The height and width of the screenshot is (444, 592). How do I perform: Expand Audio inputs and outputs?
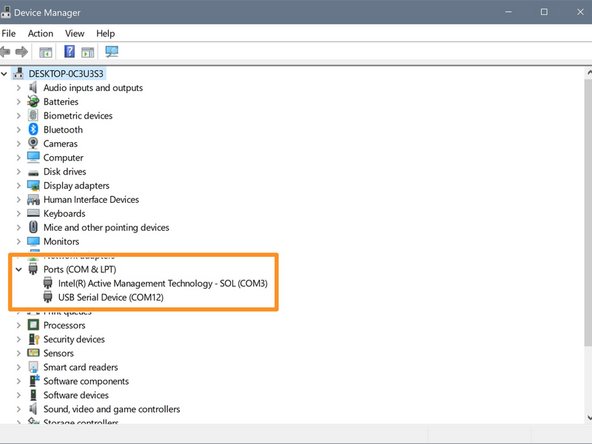(x=18, y=88)
